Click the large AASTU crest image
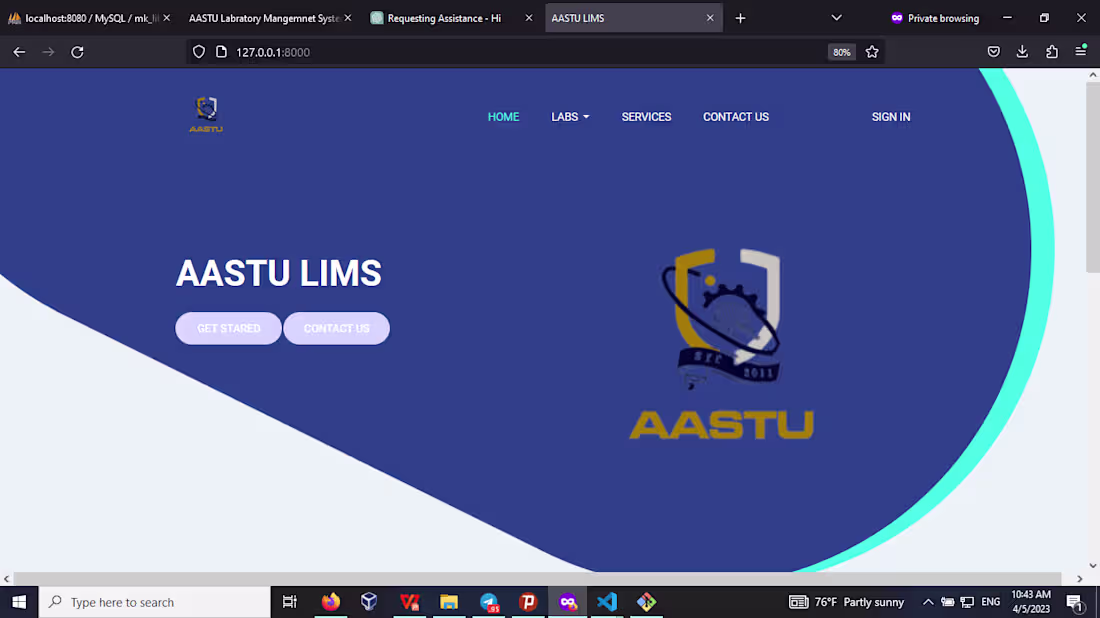 coord(721,344)
